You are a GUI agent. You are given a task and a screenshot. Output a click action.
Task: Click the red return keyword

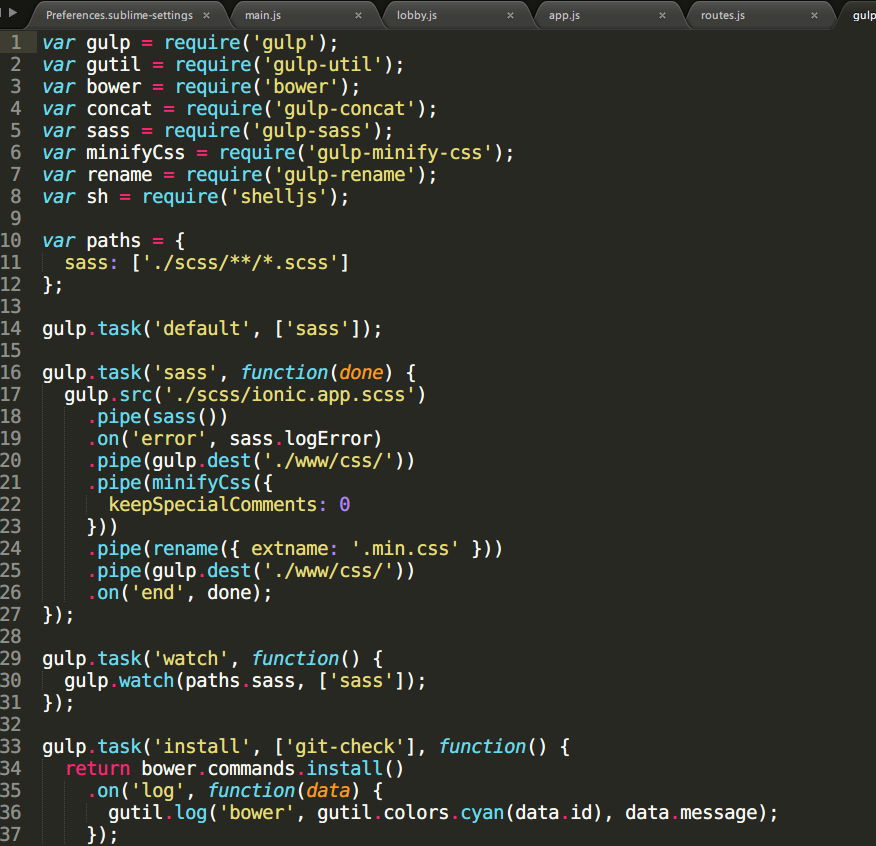click(98, 768)
